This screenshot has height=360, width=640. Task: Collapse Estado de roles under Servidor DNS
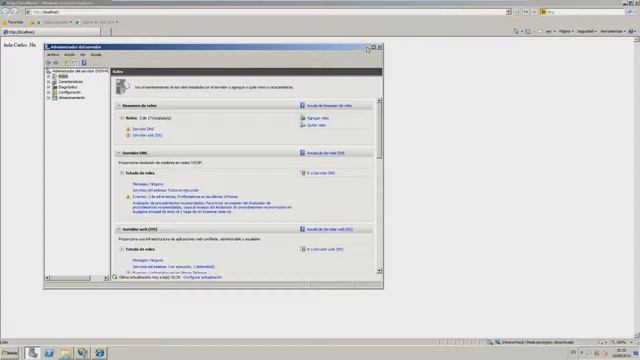[x=122, y=173]
